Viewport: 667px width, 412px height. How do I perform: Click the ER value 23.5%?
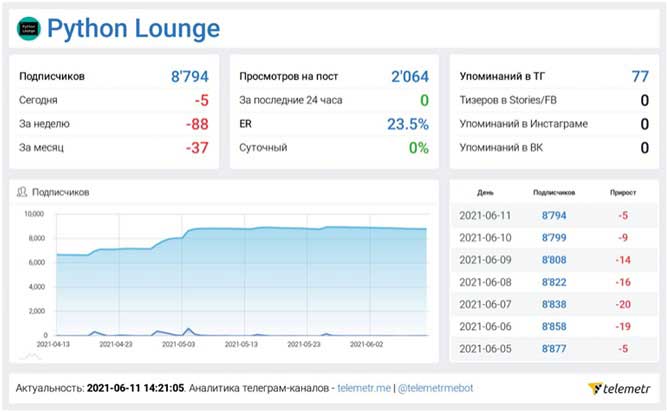407,124
